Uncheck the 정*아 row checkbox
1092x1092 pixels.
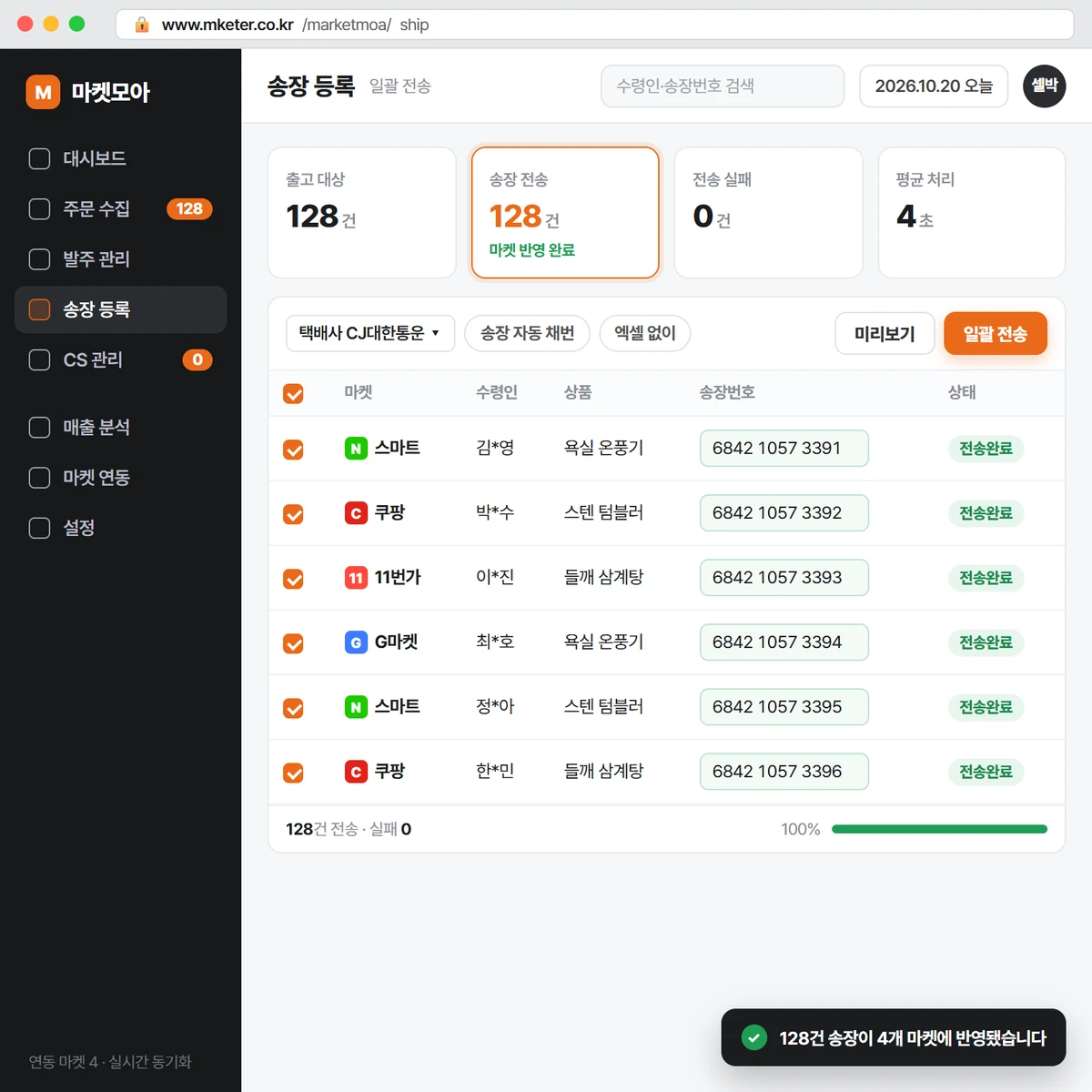click(x=293, y=708)
